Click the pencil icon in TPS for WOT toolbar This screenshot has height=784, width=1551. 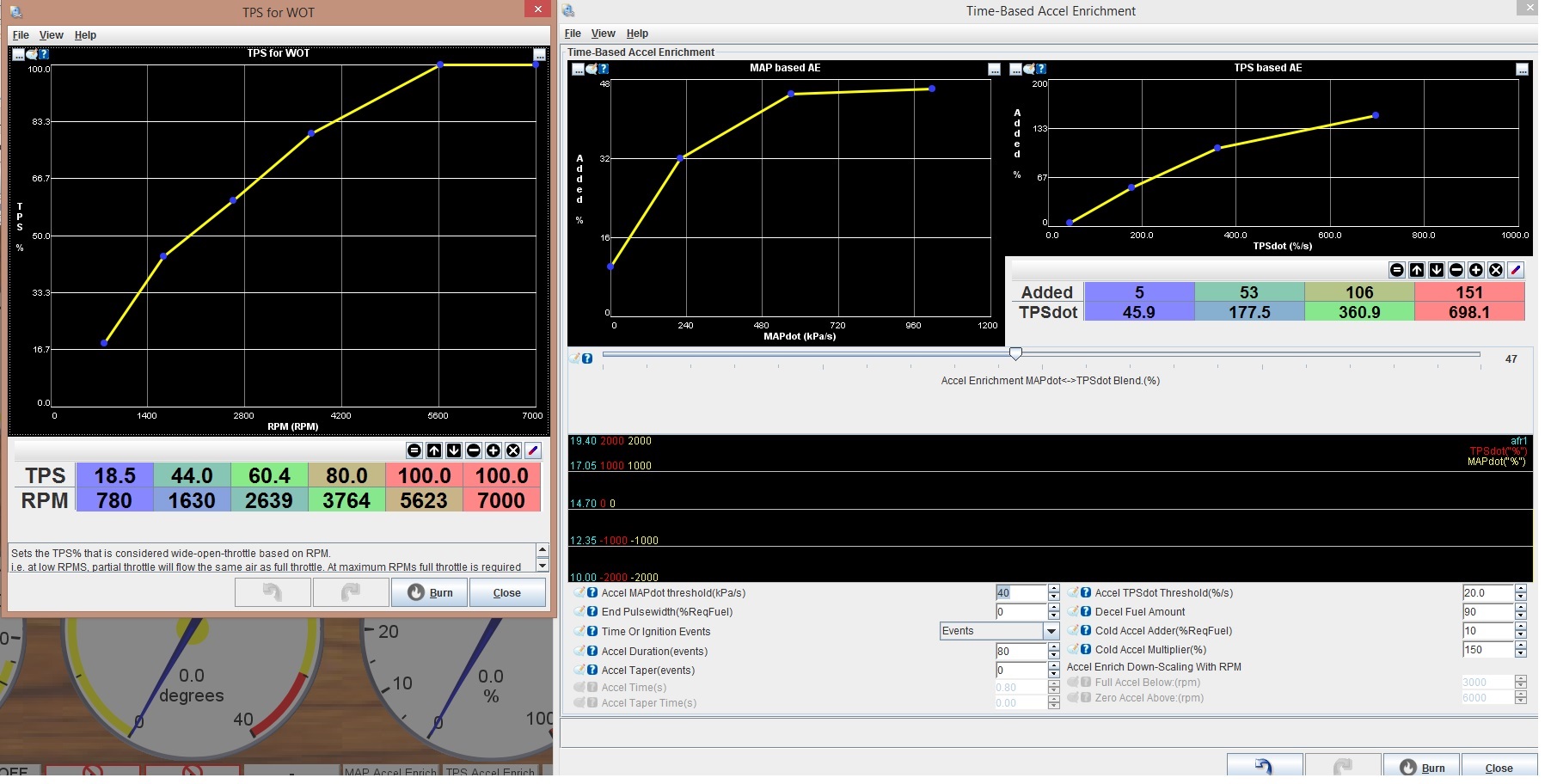pos(533,450)
